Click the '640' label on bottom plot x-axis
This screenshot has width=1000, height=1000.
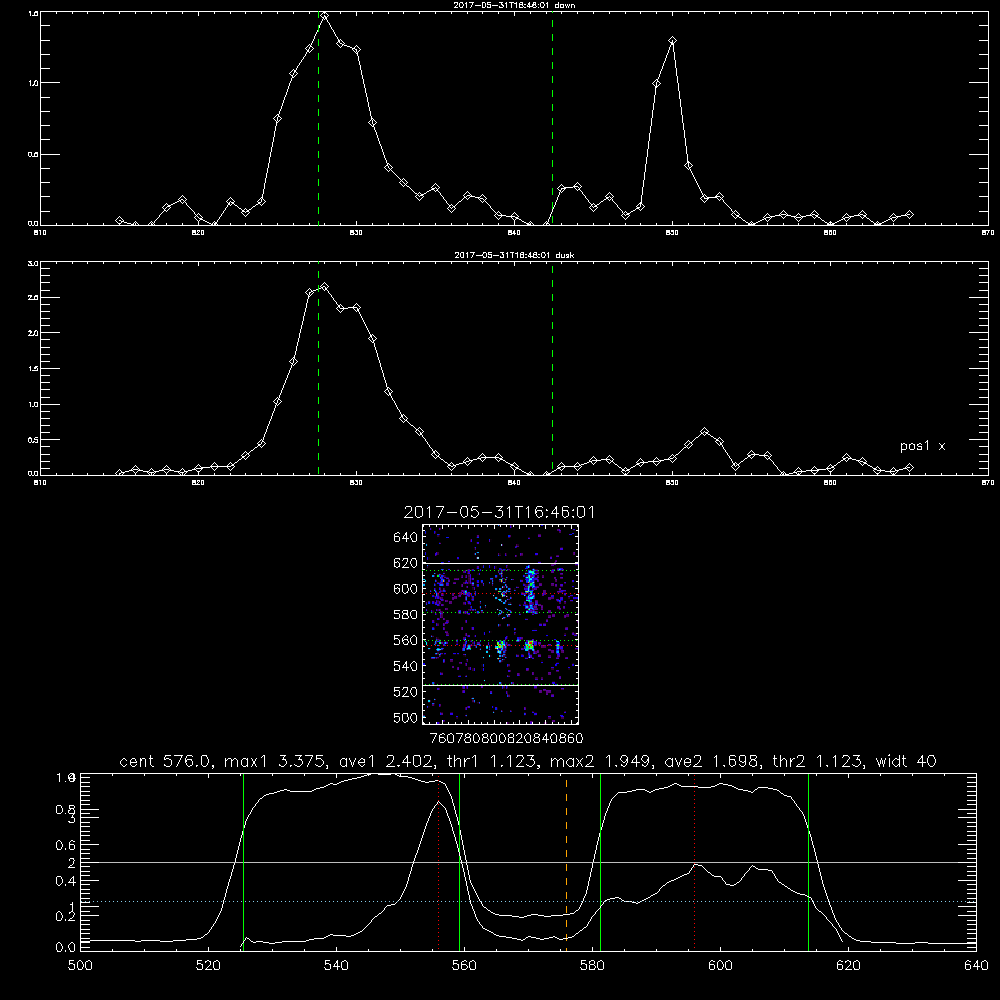(976, 966)
